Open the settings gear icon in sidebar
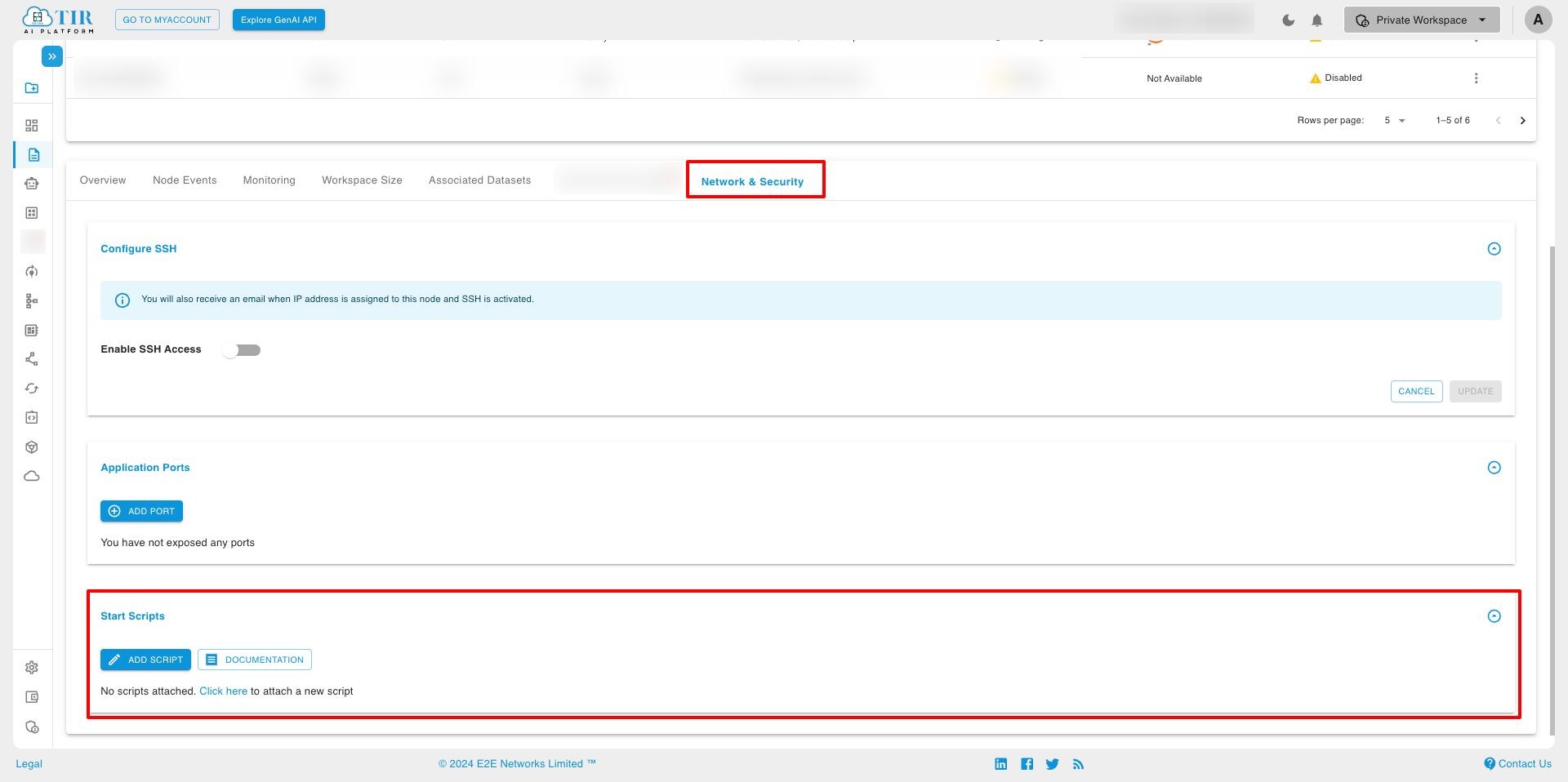Viewport: 1568px width, 782px height. click(32, 668)
